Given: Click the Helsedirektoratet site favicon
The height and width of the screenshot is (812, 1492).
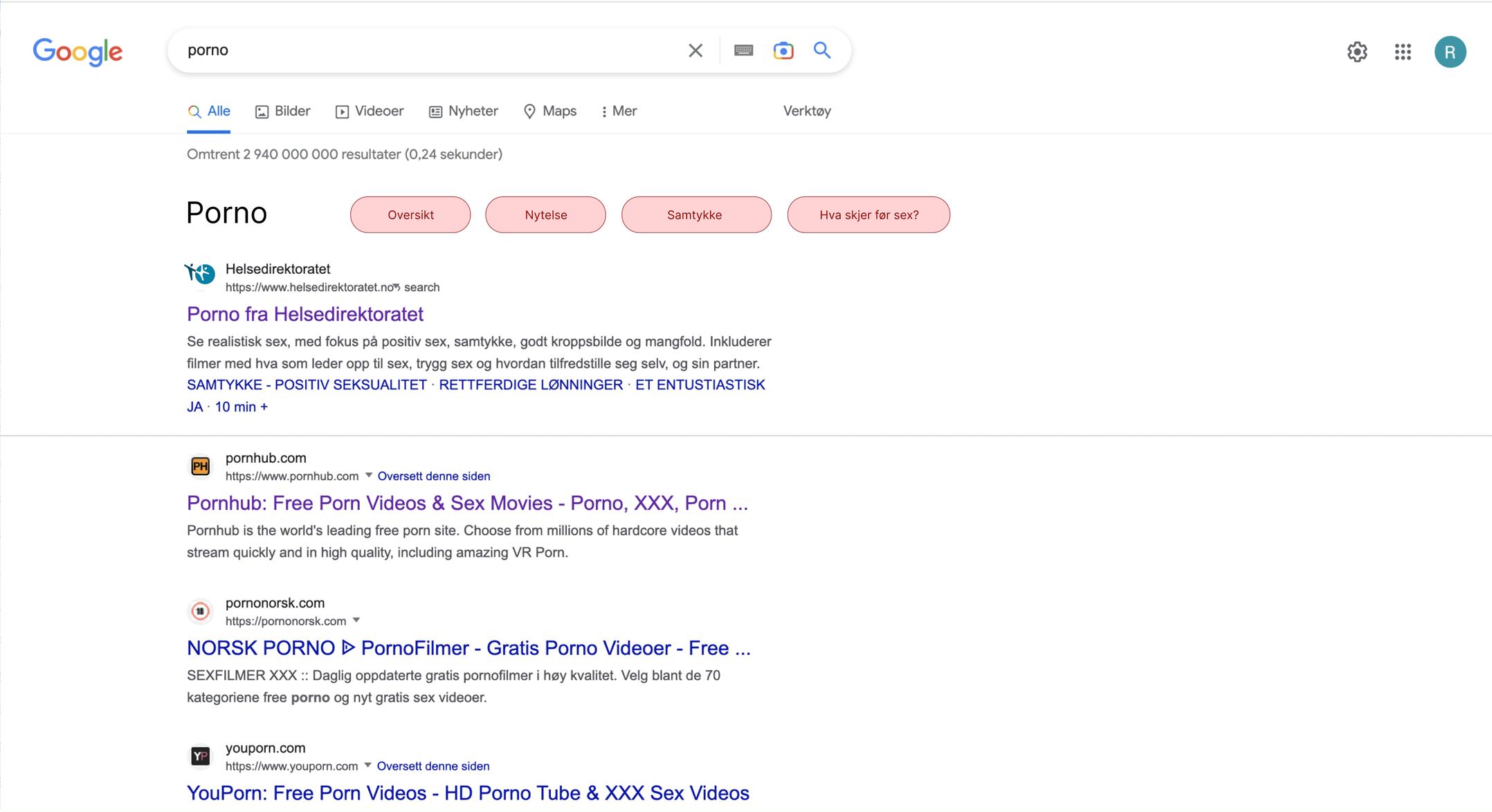Looking at the screenshot, I should [x=201, y=274].
